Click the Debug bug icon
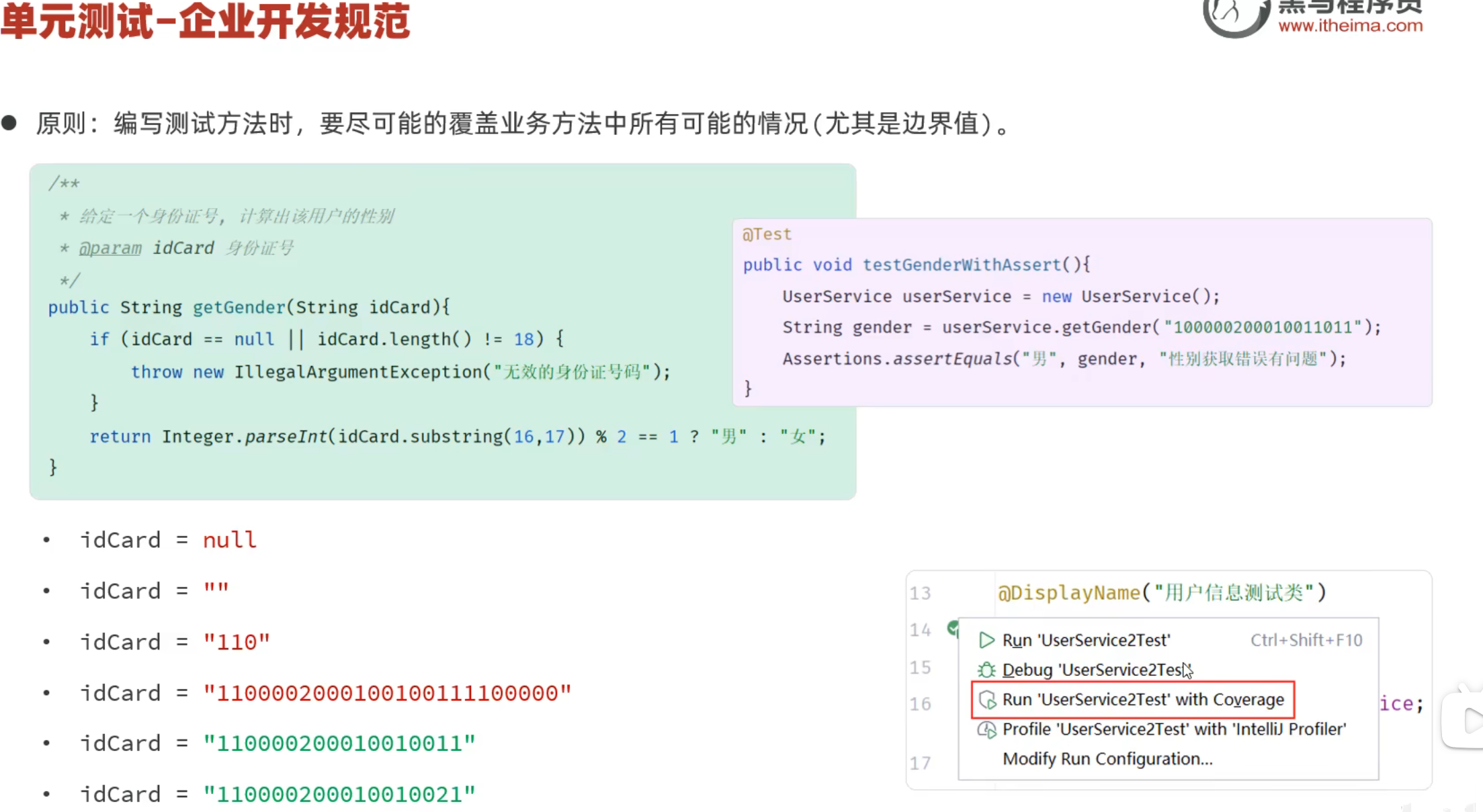Viewport: 1483px width, 812px height. 986,670
